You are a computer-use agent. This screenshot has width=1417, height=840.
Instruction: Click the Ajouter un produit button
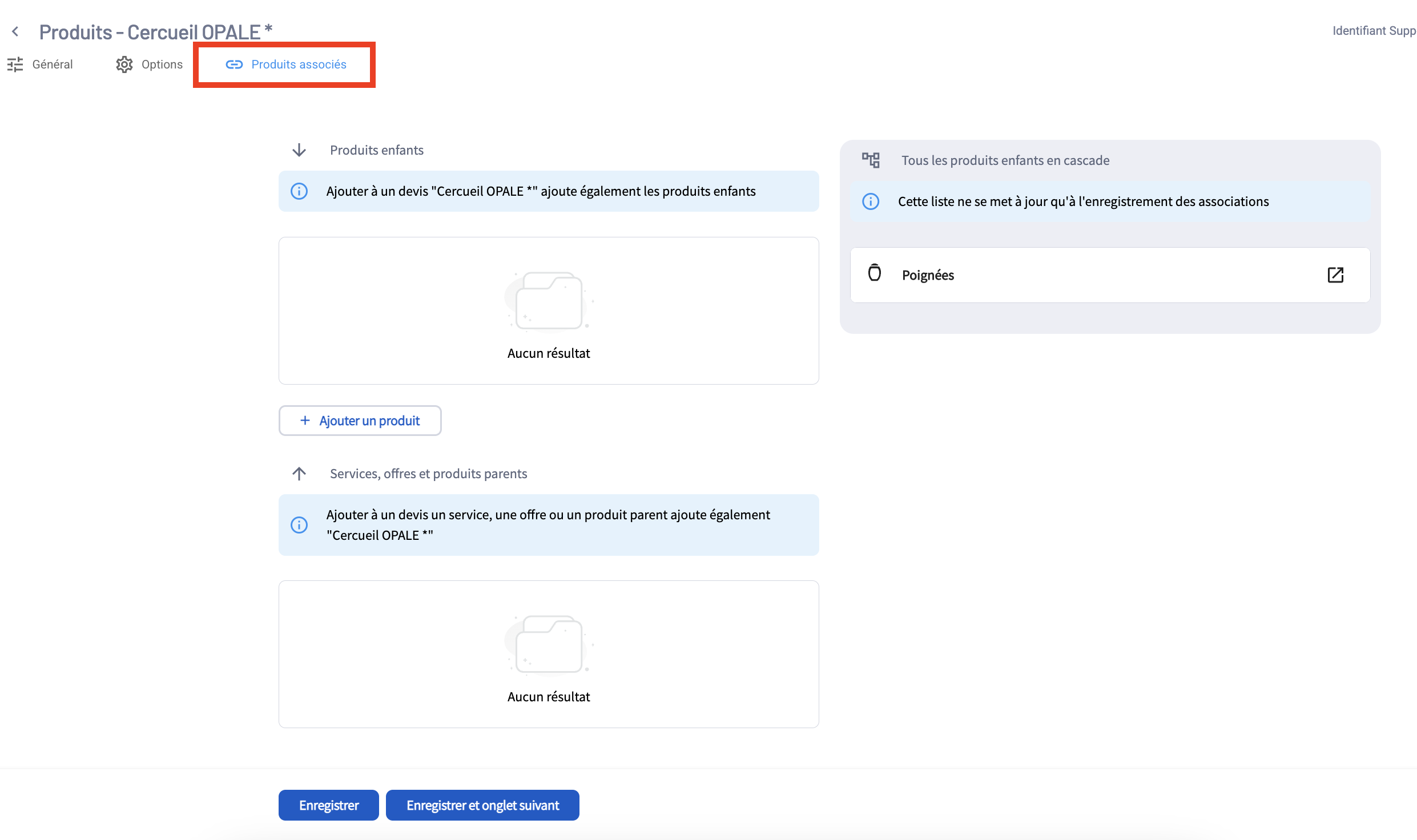click(x=360, y=421)
